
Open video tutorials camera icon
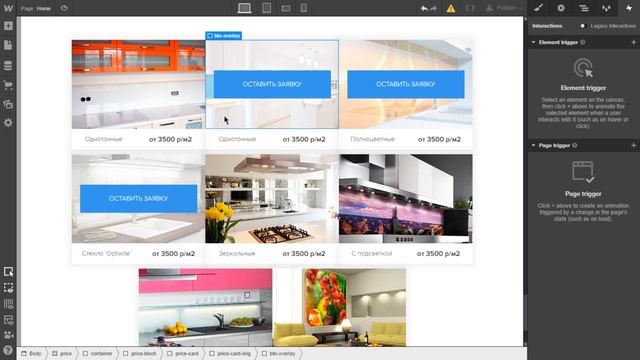[x=8, y=335]
